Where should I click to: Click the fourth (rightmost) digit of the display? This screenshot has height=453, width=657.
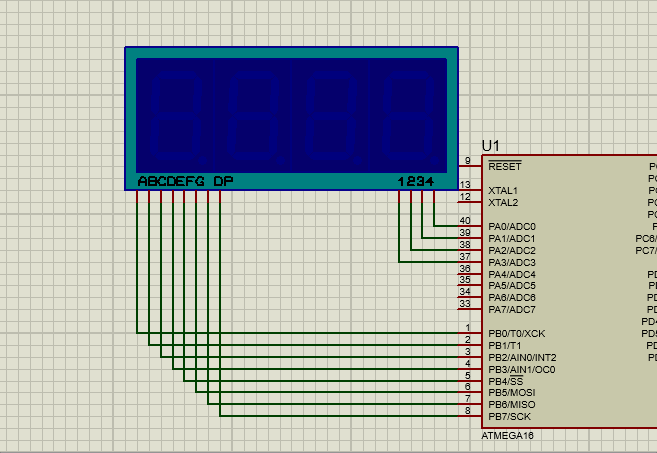(x=411, y=116)
